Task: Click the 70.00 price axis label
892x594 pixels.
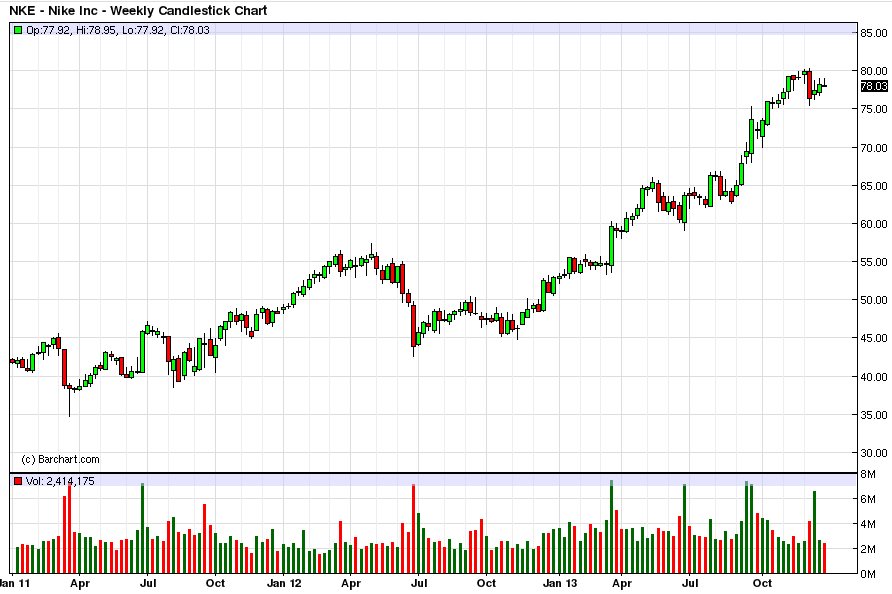Action: coord(874,148)
